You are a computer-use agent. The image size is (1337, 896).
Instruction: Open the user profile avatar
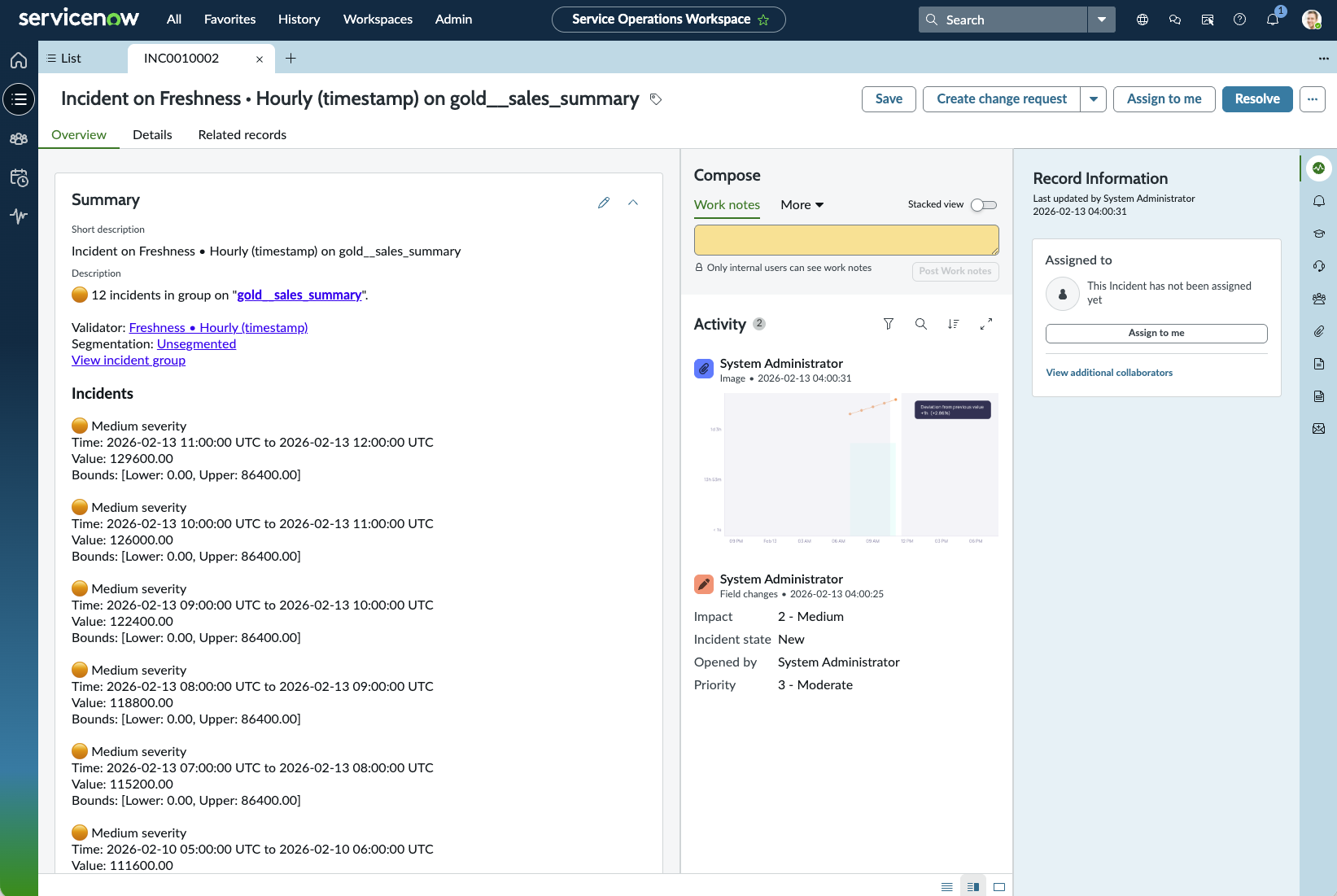click(x=1312, y=20)
